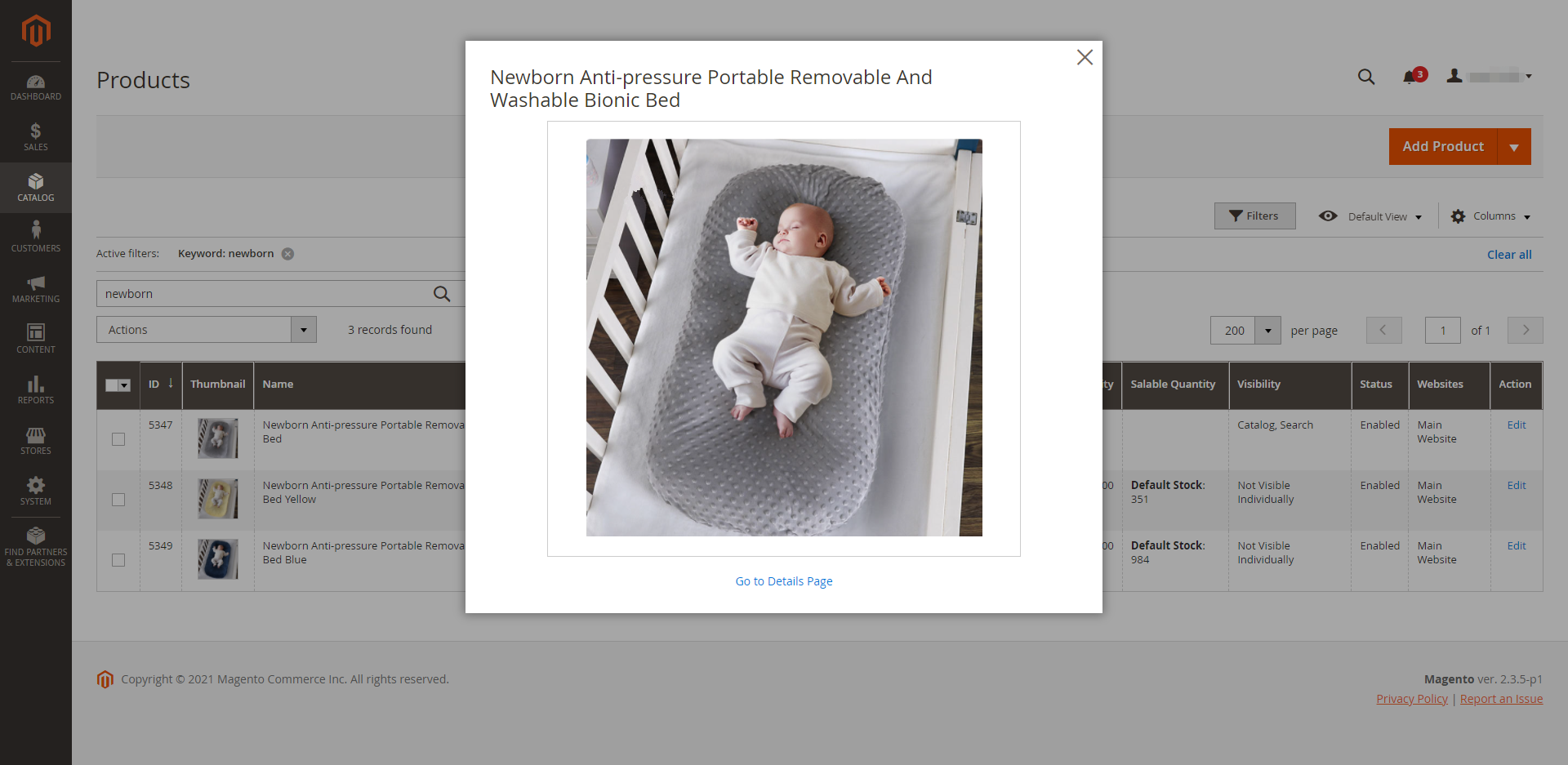Open the Dashboard sidebar icon
The image size is (1568, 765).
[35, 87]
